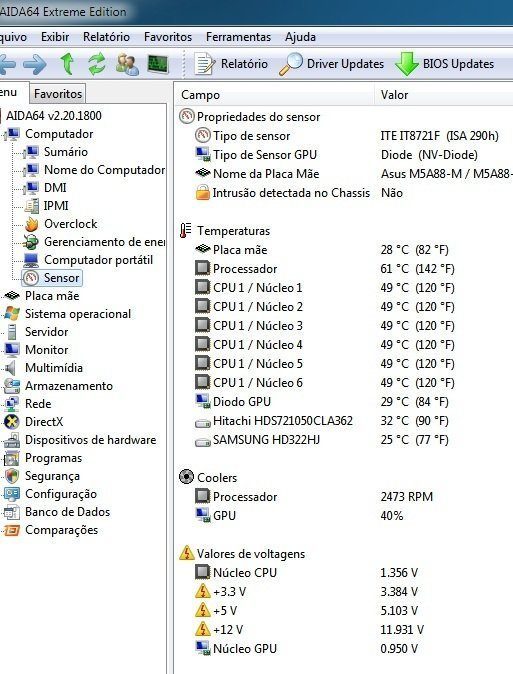
Task: Click the BIOS Updates green arrow icon
Action: [406, 64]
